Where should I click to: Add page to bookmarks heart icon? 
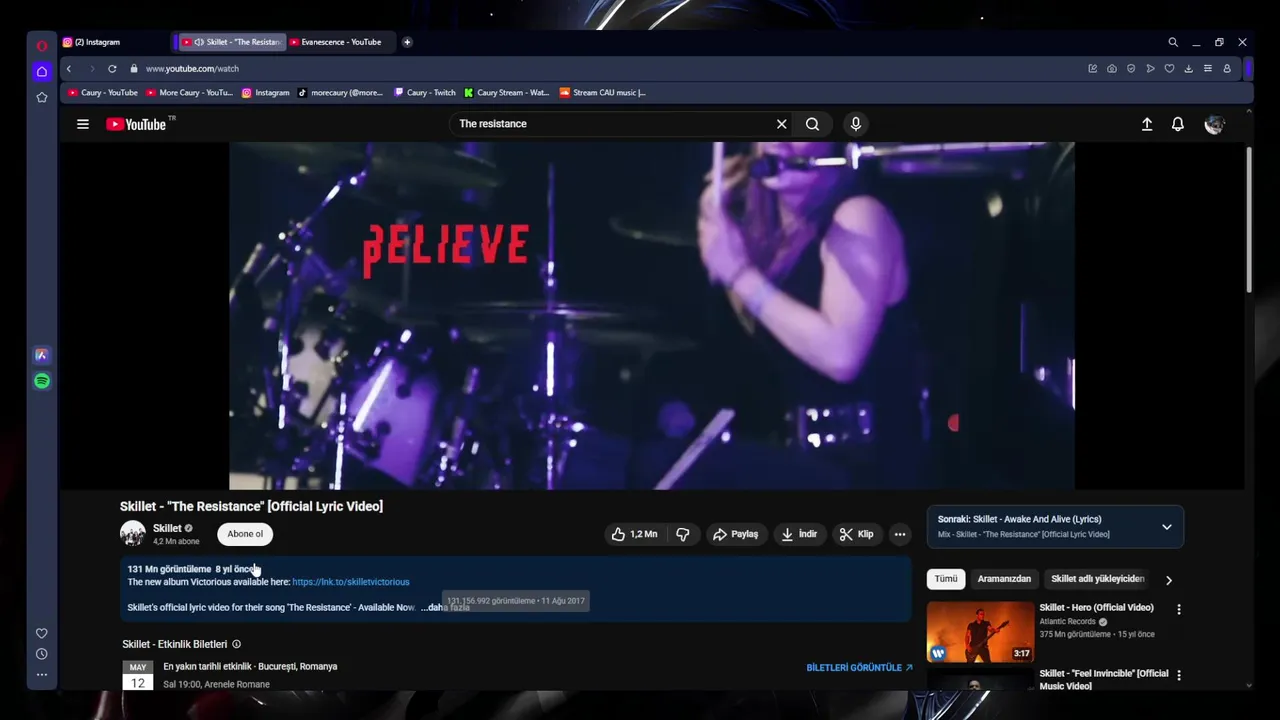point(1169,69)
